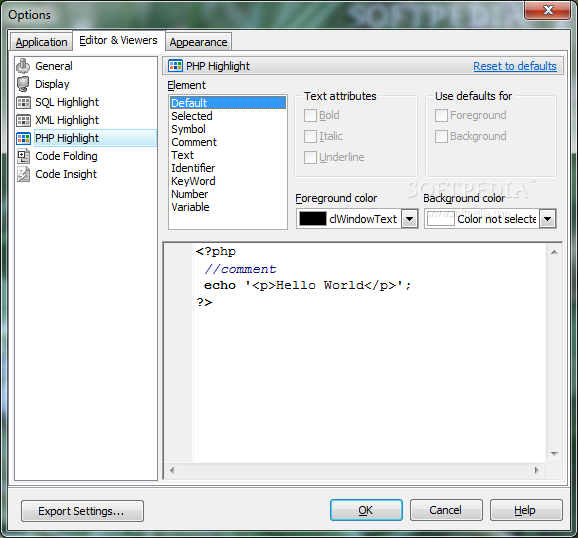Click the Code Insight icon
Viewport: 578px width, 538px height.
(23, 174)
